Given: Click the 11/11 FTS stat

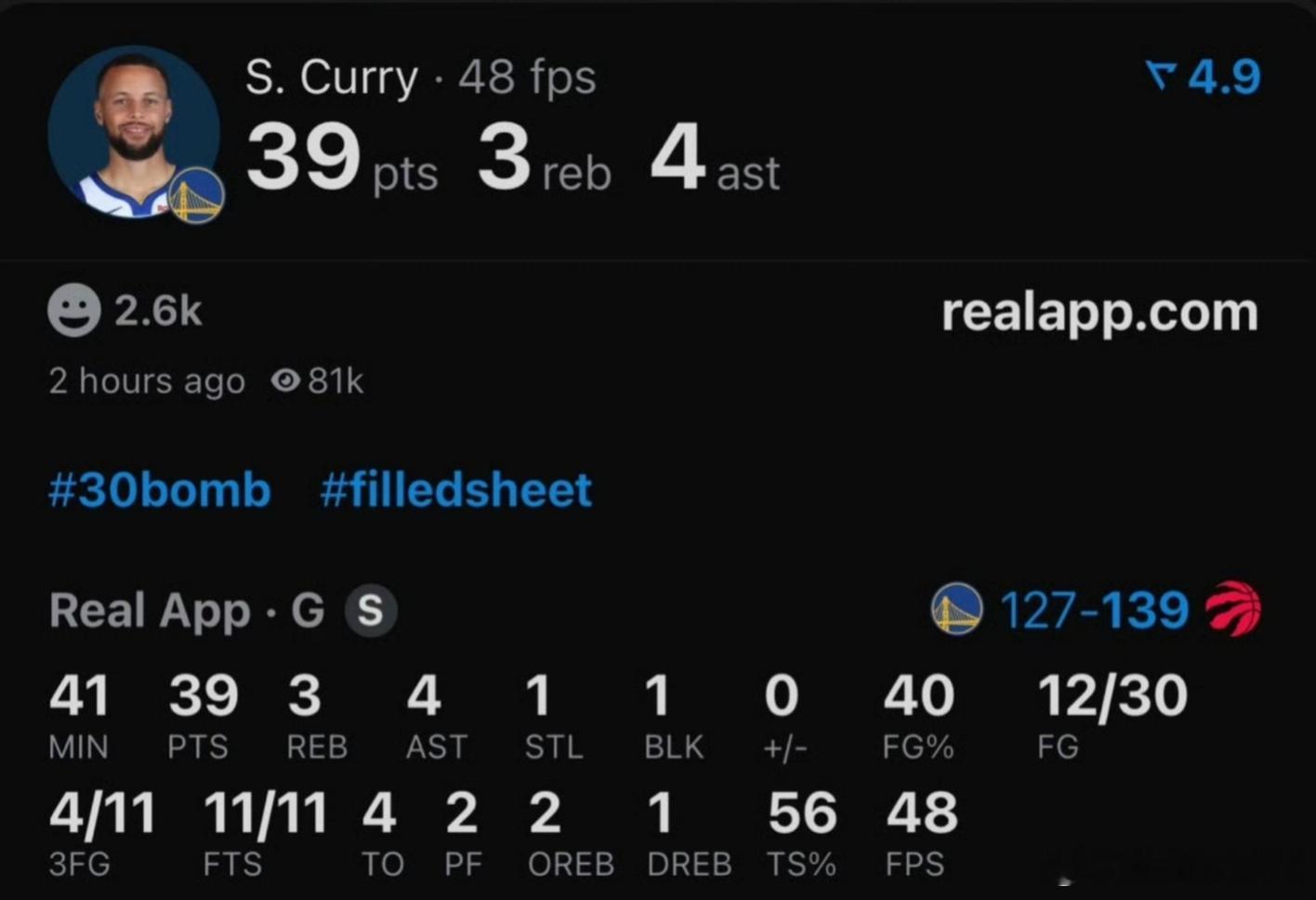Looking at the screenshot, I should pyautogui.click(x=265, y=814).
